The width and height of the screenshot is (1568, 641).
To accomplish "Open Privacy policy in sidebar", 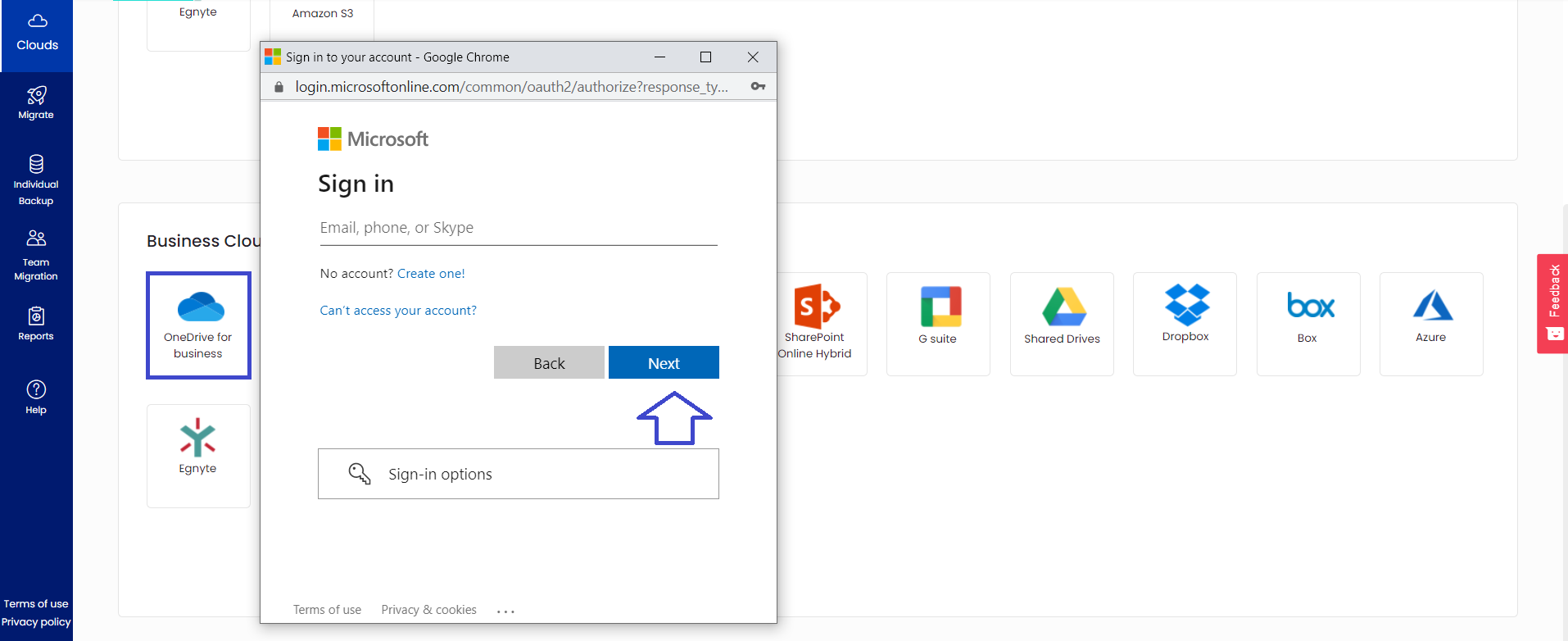I will tap(36, 622).
